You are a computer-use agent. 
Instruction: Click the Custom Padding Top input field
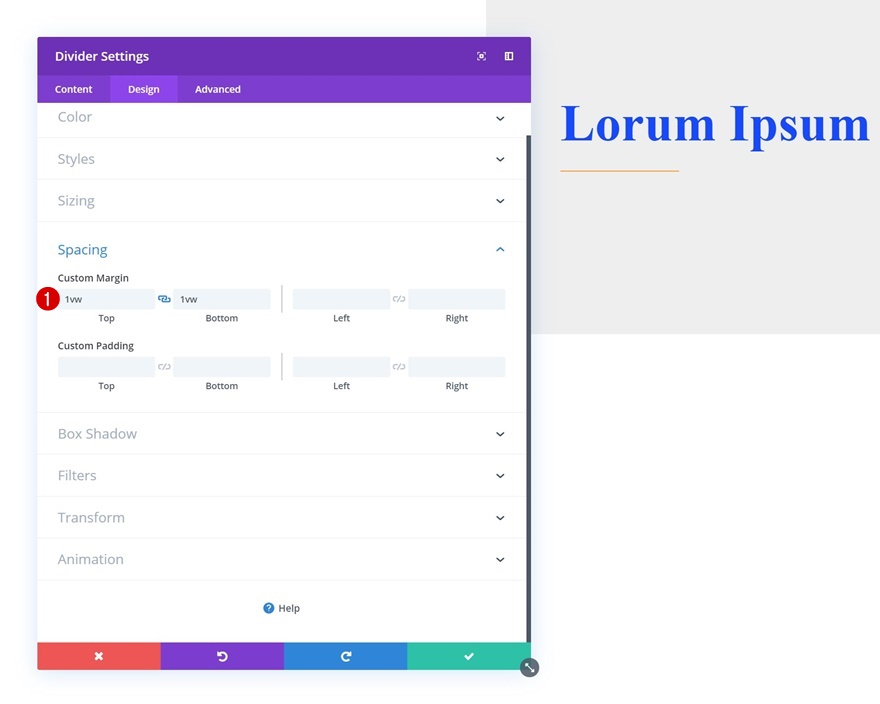pyautogui.click(x=106, y=367)
